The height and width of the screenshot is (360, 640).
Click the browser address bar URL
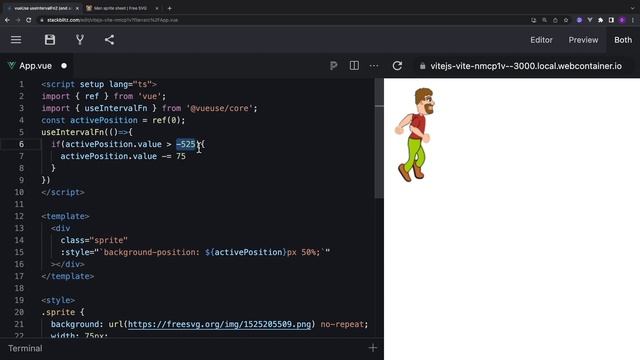pyautogui.click(x=112, y=20)
